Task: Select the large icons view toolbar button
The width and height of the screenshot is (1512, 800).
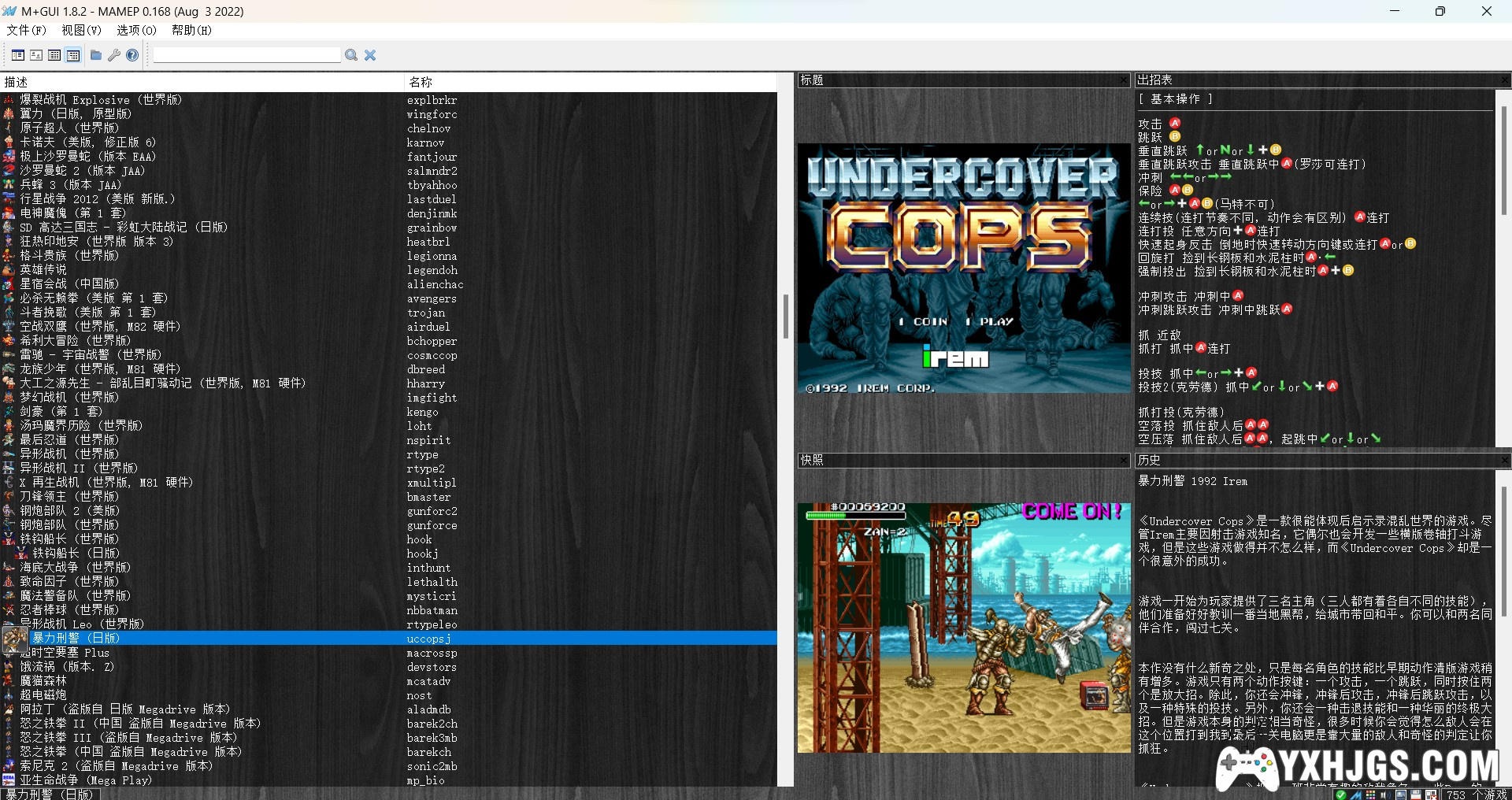Action: (36, 55)
